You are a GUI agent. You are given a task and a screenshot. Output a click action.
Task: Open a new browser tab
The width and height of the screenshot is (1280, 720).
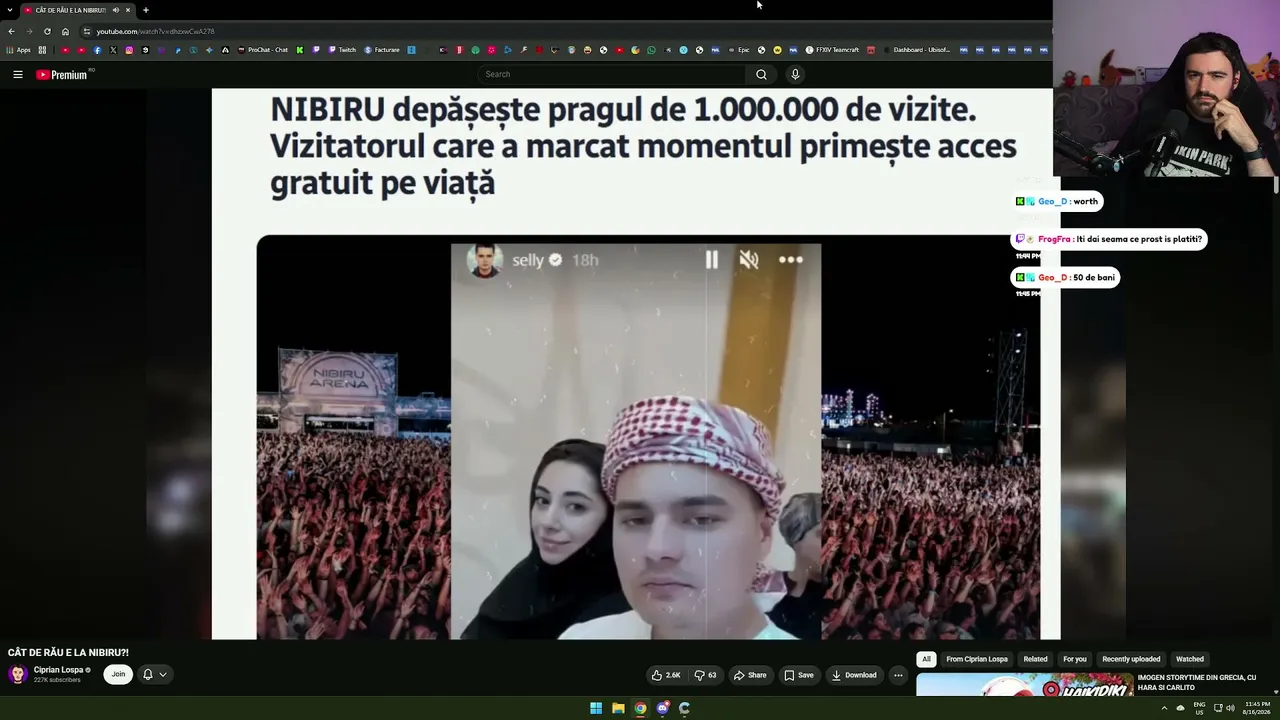(x=145, y=10)
